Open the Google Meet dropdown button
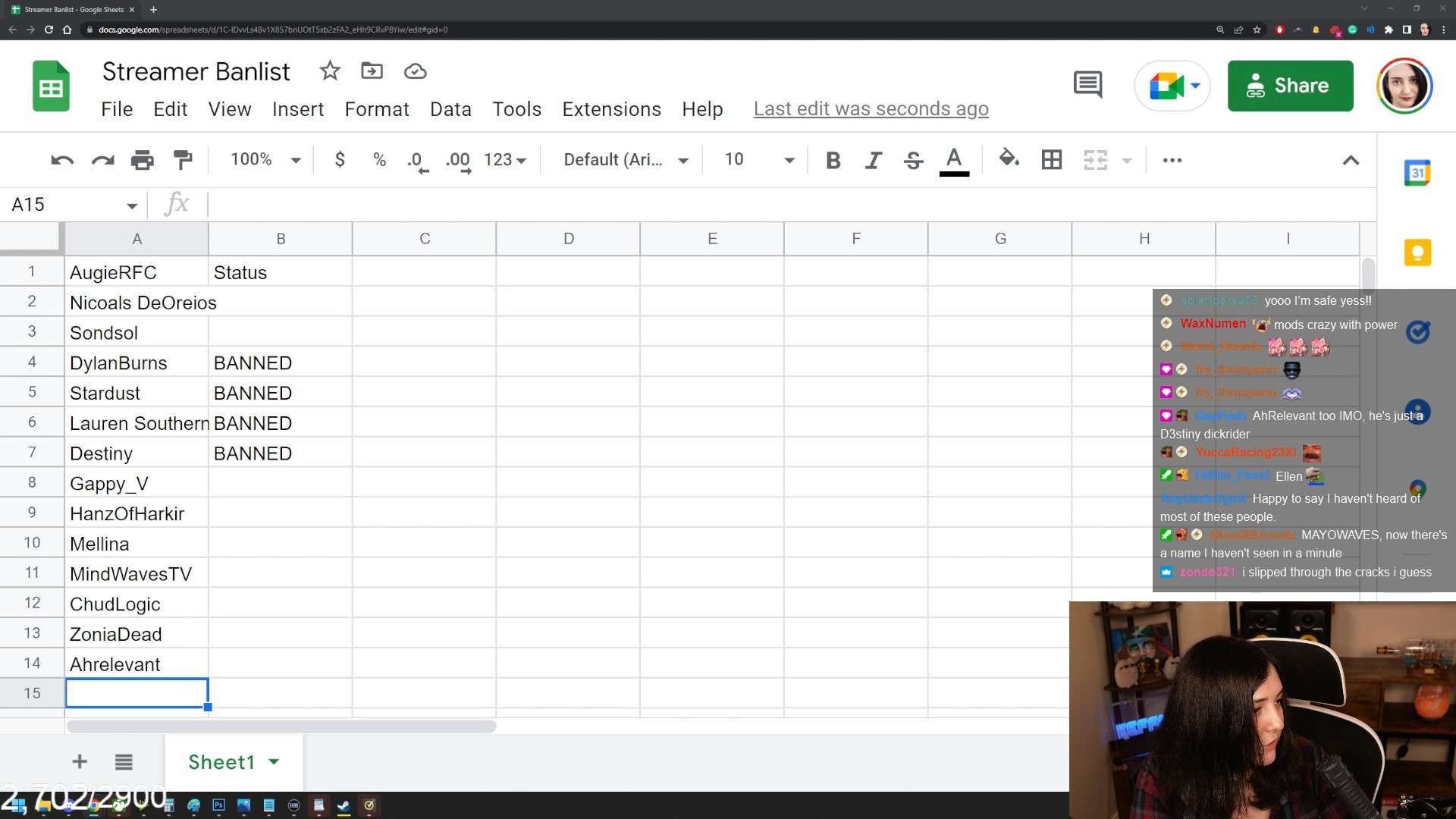The width and height of the screenshot is (1456, 819). (x=1172, y=86)
